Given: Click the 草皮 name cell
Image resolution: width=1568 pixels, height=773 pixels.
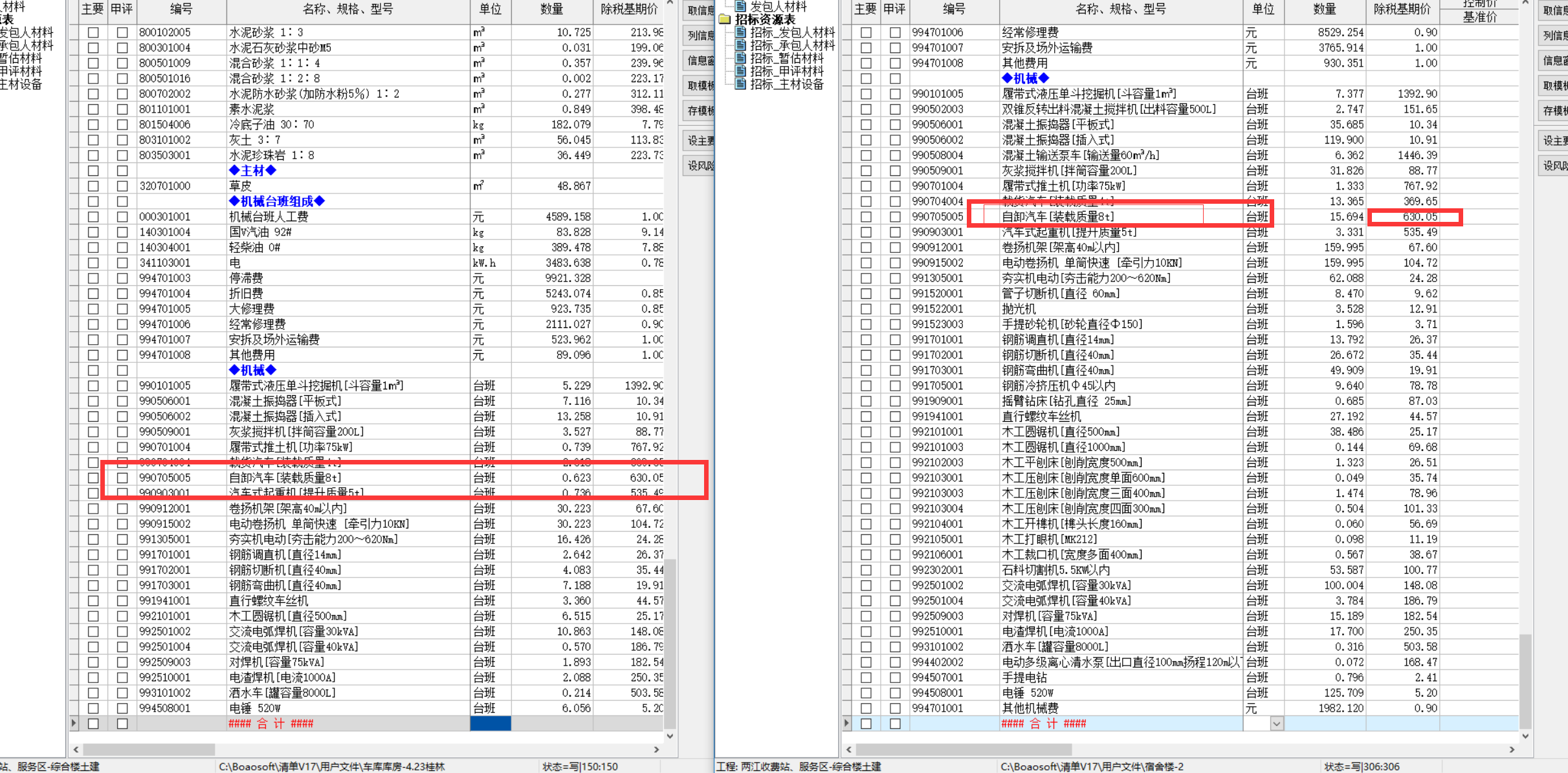Looking at the screenshot, I should click(x=348, y=186).
